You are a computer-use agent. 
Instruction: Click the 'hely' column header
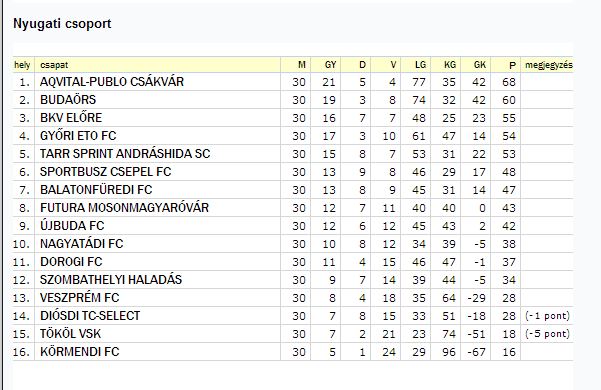click(x=22, y=65)
